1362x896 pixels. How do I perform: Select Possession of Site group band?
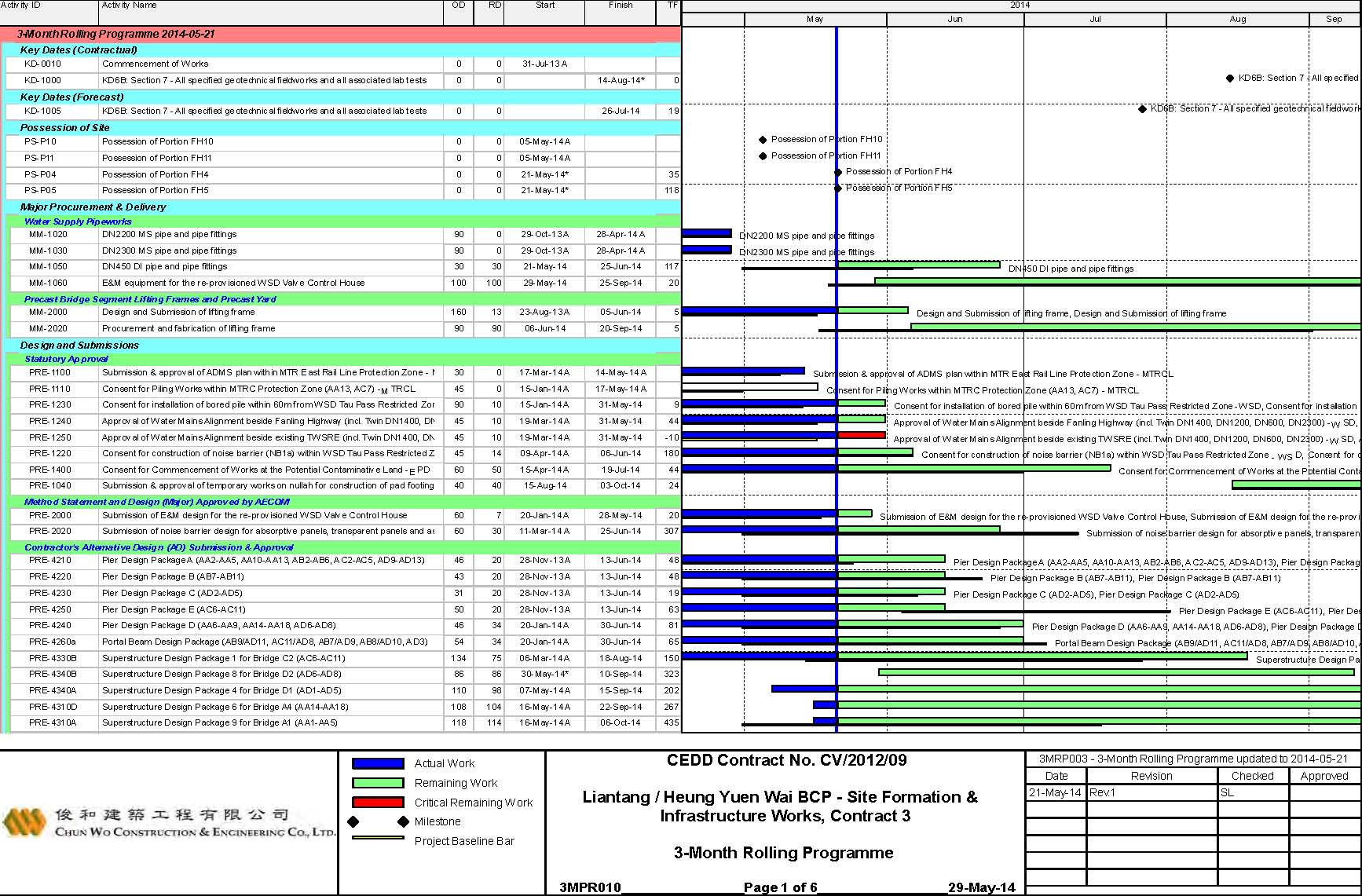click(x=343, y=127)
